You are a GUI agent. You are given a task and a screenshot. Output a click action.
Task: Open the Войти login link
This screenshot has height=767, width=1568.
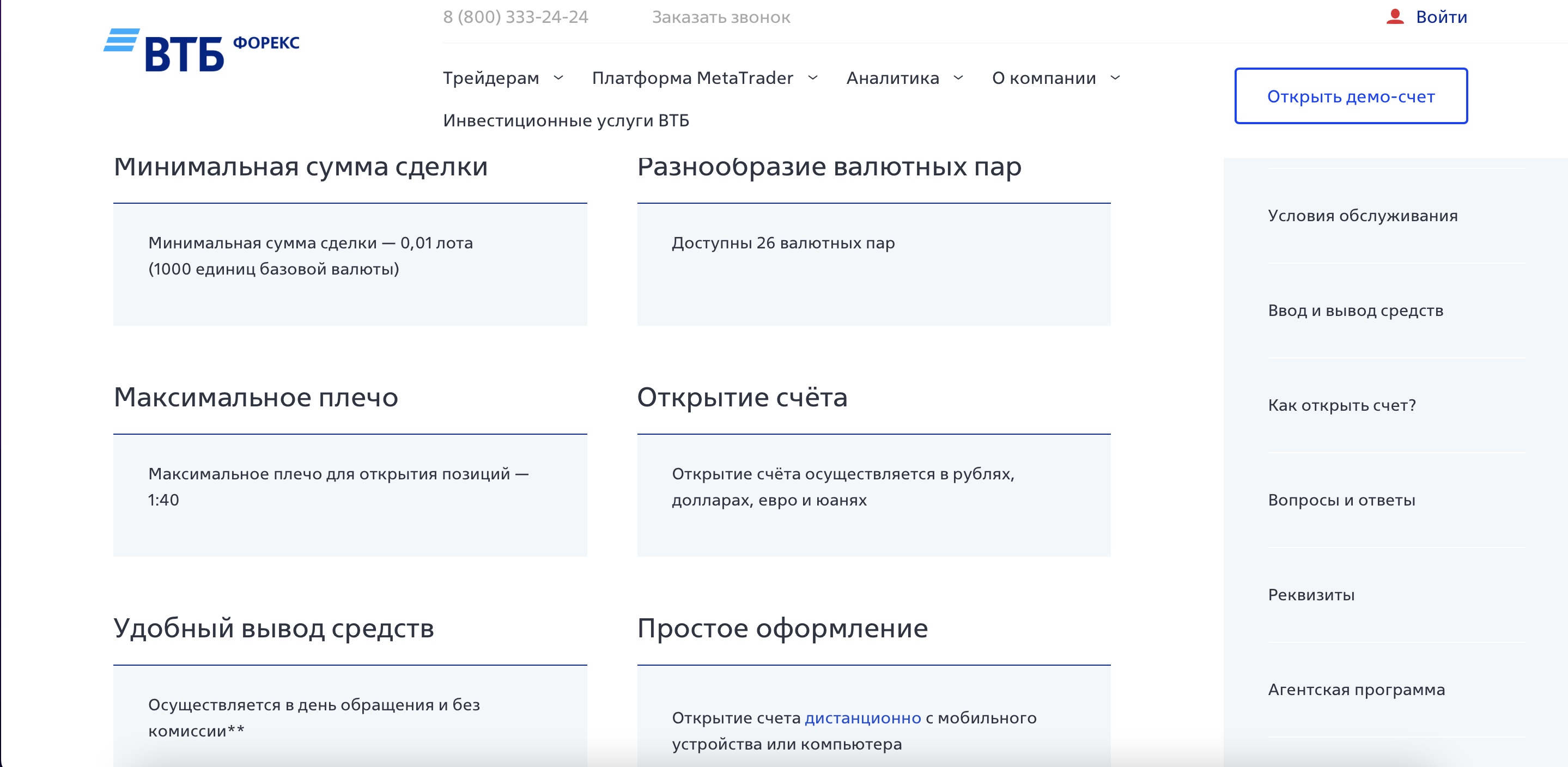click(1441, 17)
